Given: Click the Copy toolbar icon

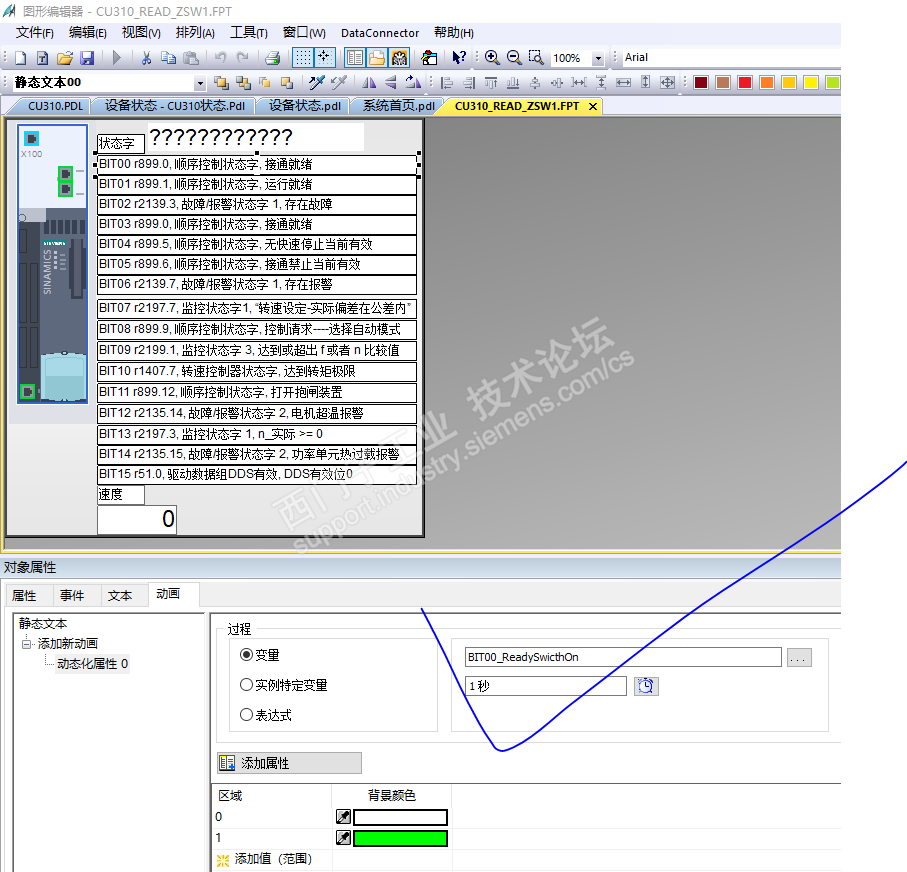Looking at the screenshot, I should pyautogui.click(x=168, y=57).
